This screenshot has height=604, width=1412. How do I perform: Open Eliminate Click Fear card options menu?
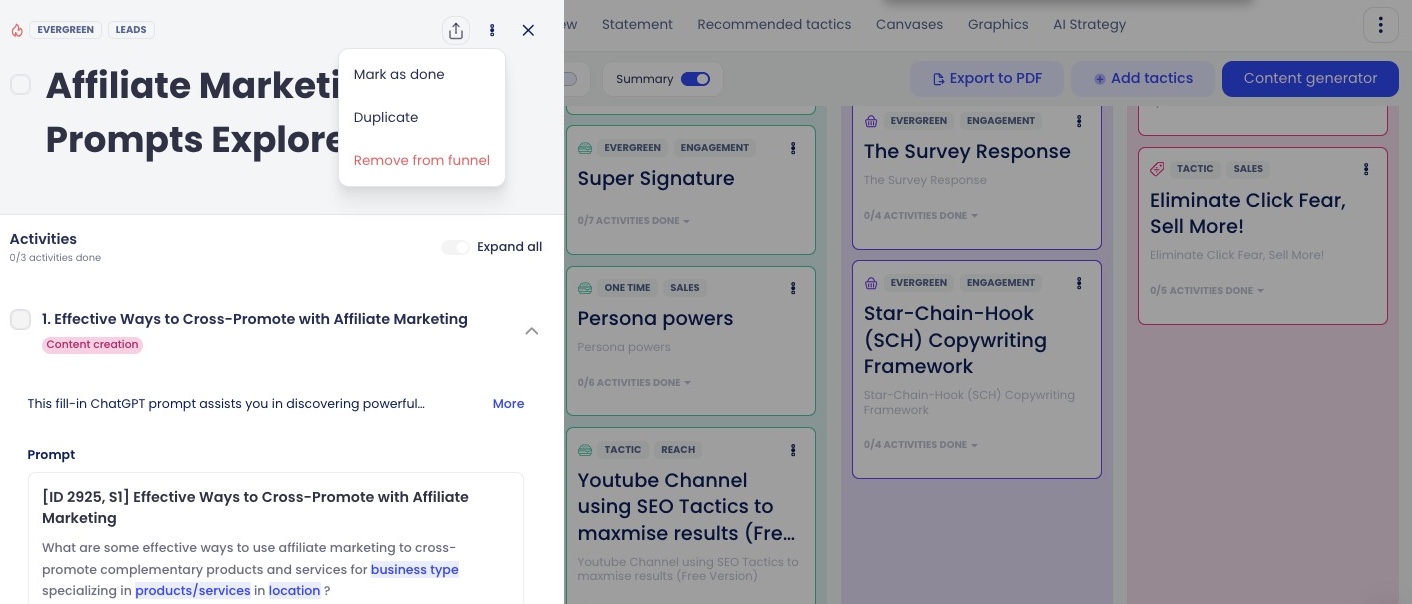(x=1366, y=169)
